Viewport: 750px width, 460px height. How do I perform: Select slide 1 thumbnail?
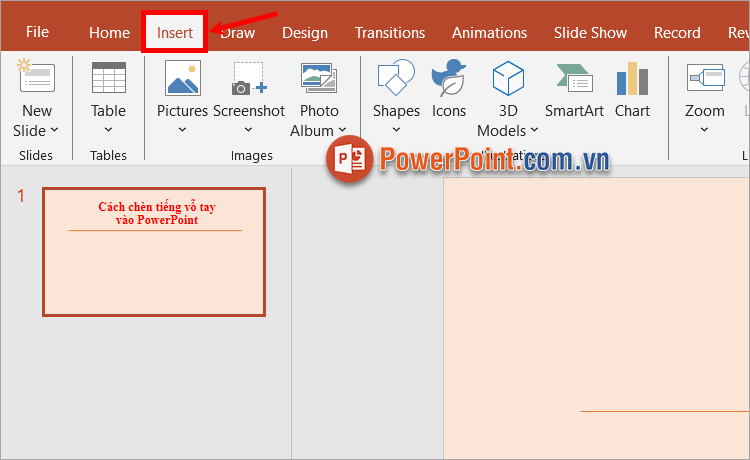click(x=154, y=252)
